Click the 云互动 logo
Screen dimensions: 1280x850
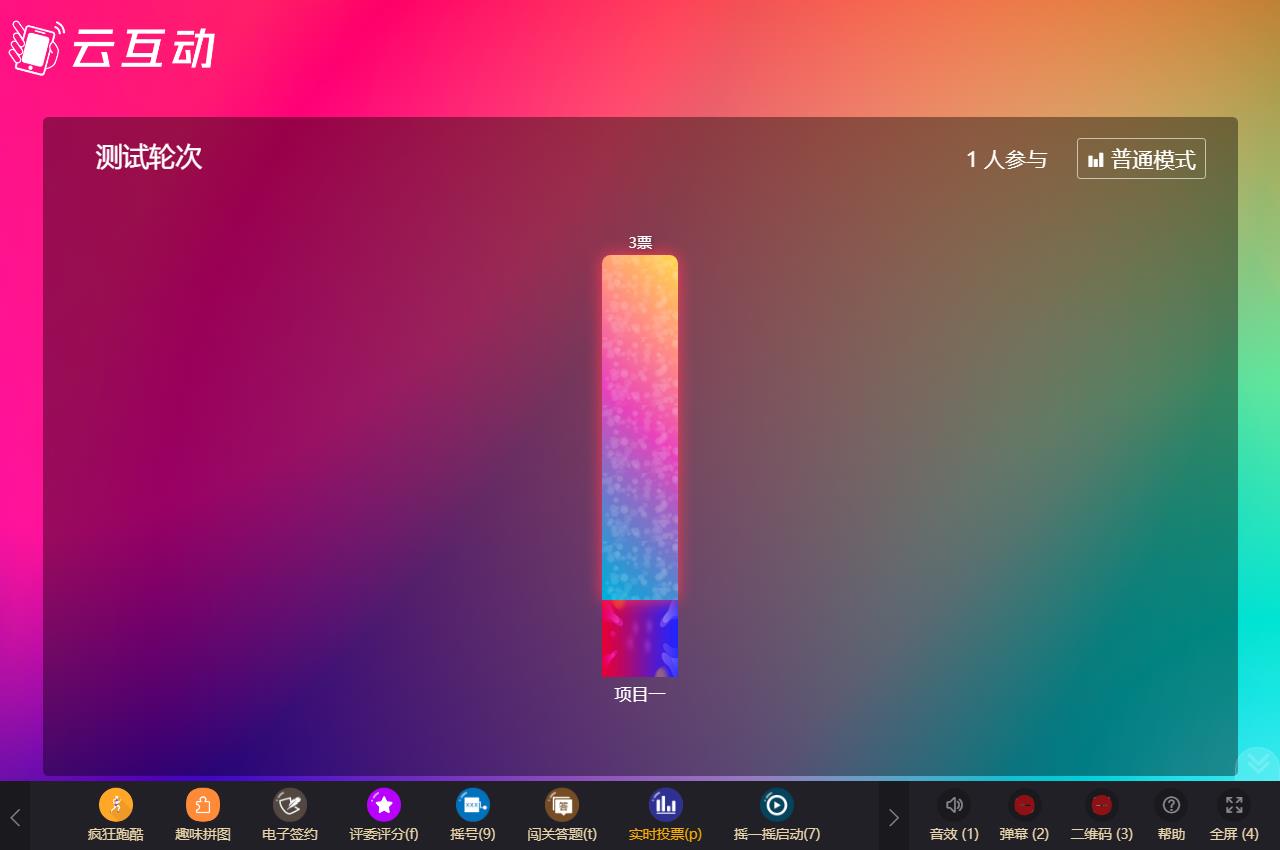tap(112, 47)
